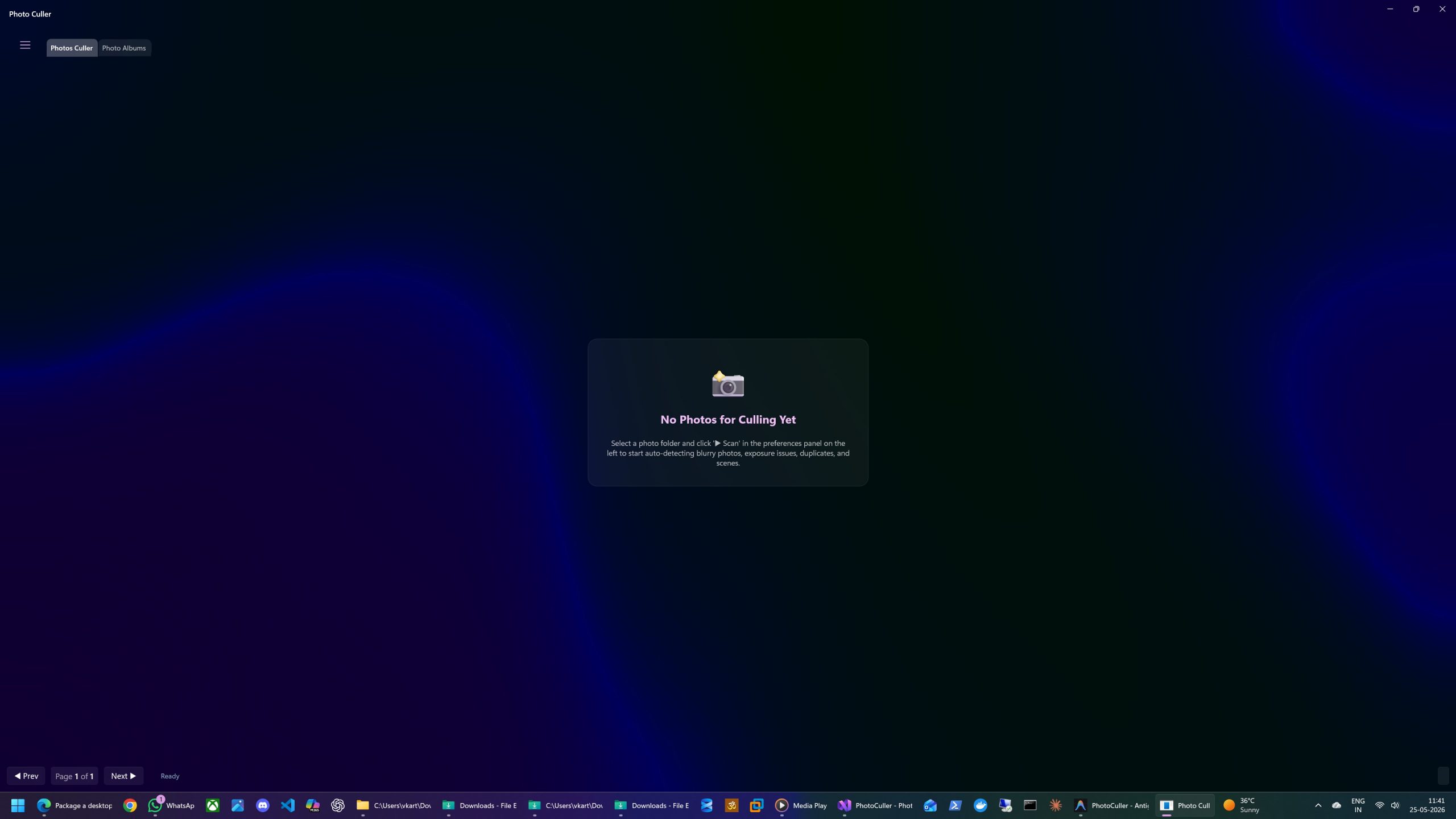Go back with the Prev button
Image resolution: width=1456 pixels, height=819 pixels.
(x=26, y=776)
